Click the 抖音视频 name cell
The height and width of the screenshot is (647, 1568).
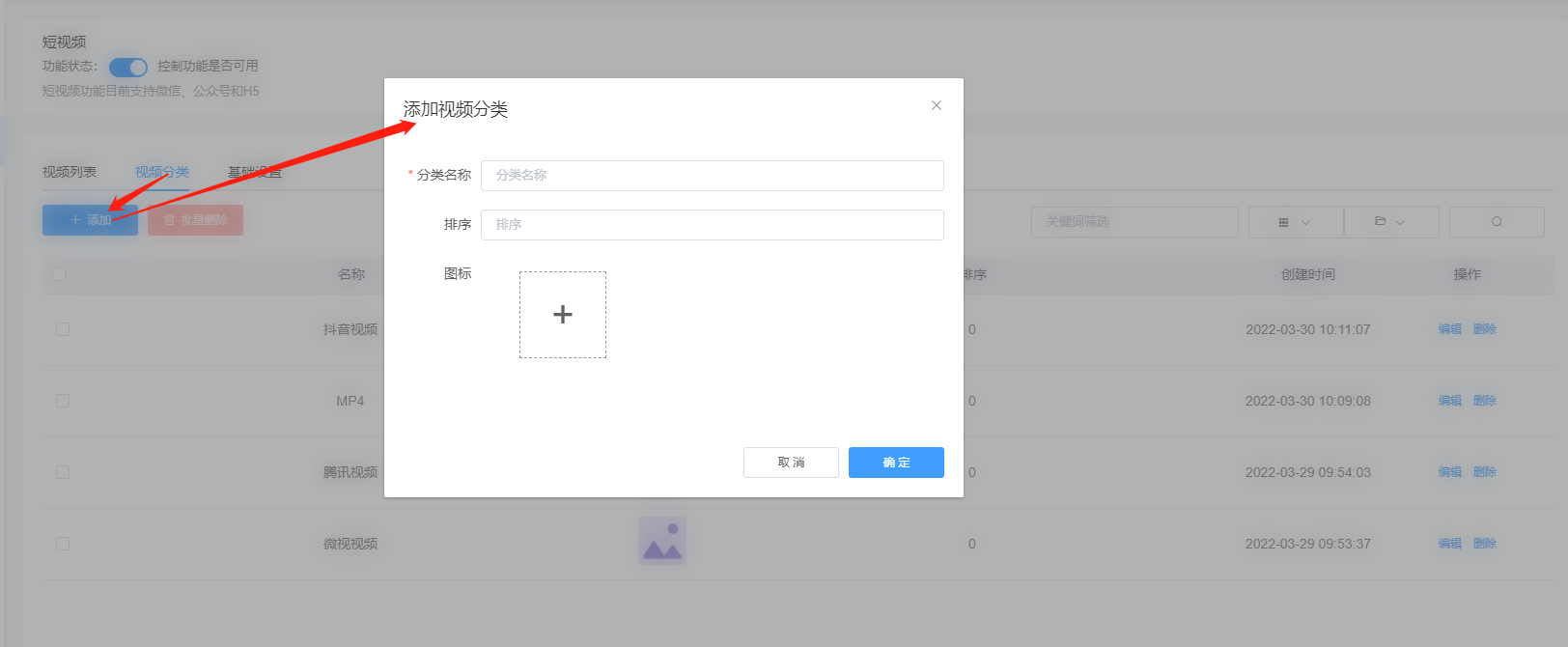(350, 329)
